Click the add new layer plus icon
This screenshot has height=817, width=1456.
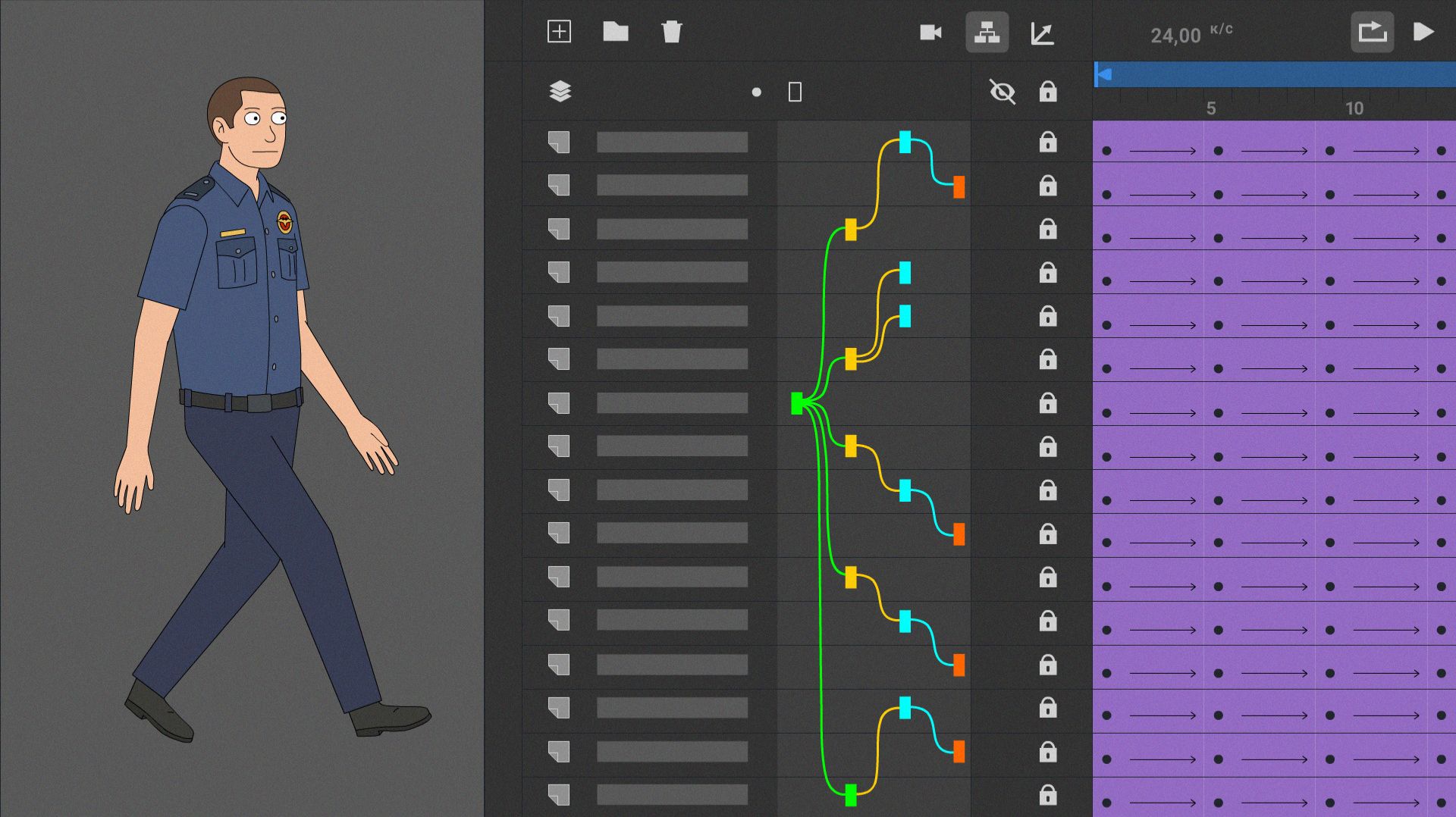point(559,32)
